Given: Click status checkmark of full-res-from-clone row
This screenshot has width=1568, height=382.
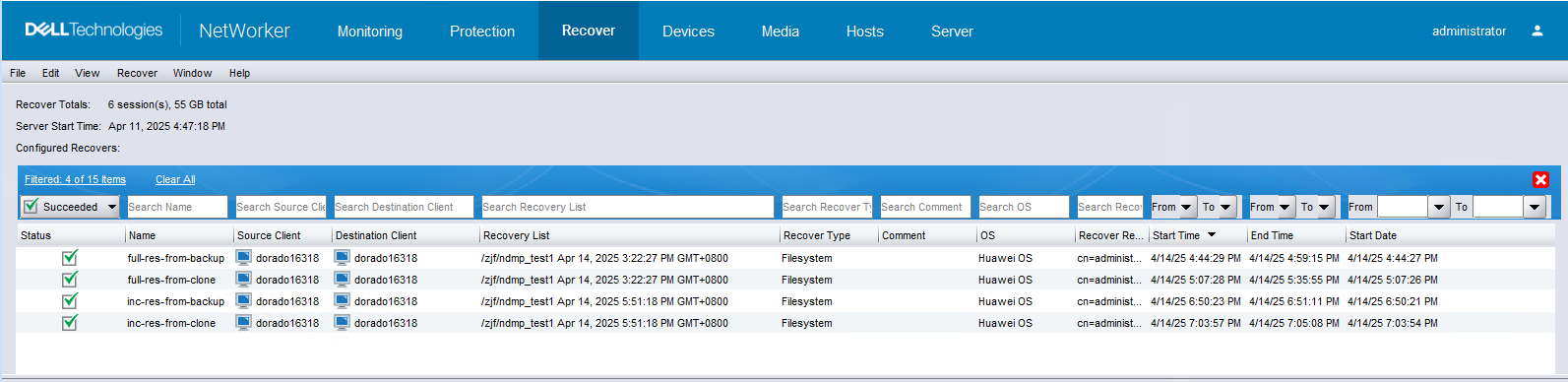Looking at the screenshot, I should (x=70, y=280).
